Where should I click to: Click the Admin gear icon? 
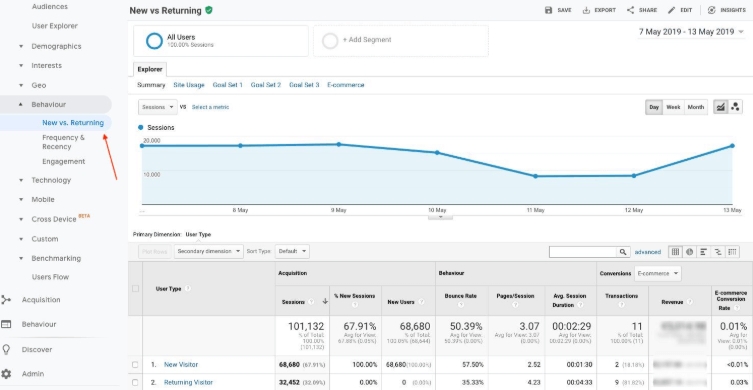[x=6, y=374]
